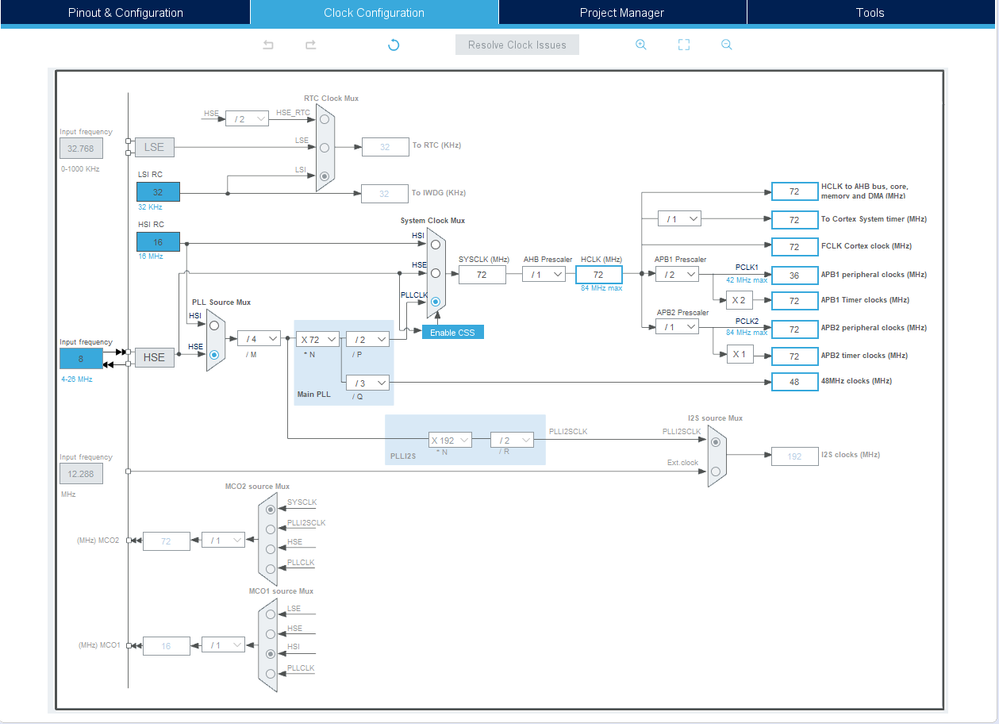Open the AHB Prescaler dropdown

coord(544,275)
